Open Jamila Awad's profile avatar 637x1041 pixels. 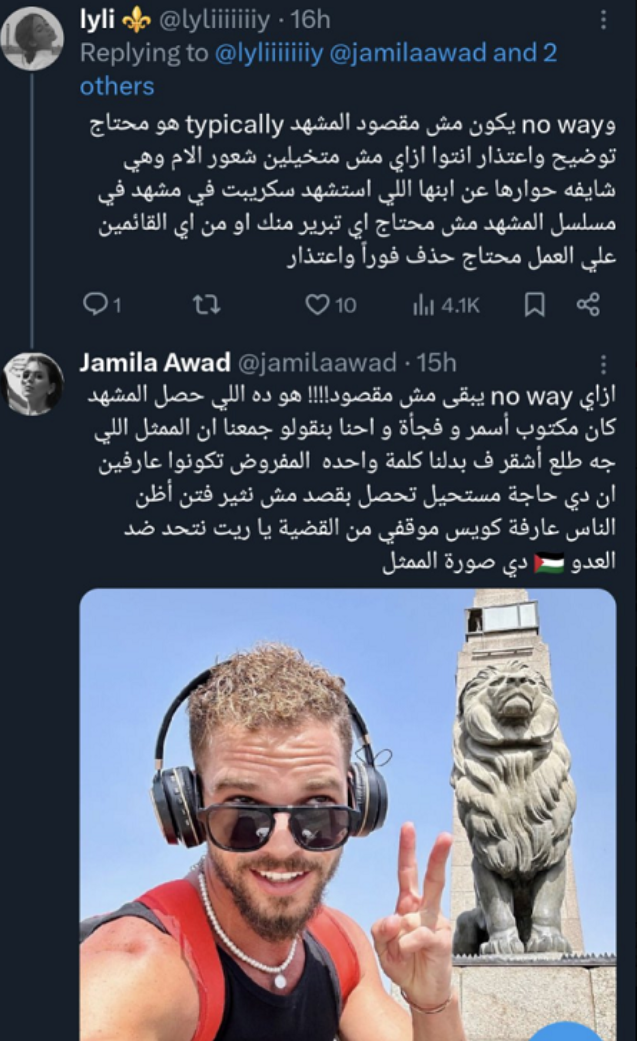pyautogui.click(x=32, y=384)
